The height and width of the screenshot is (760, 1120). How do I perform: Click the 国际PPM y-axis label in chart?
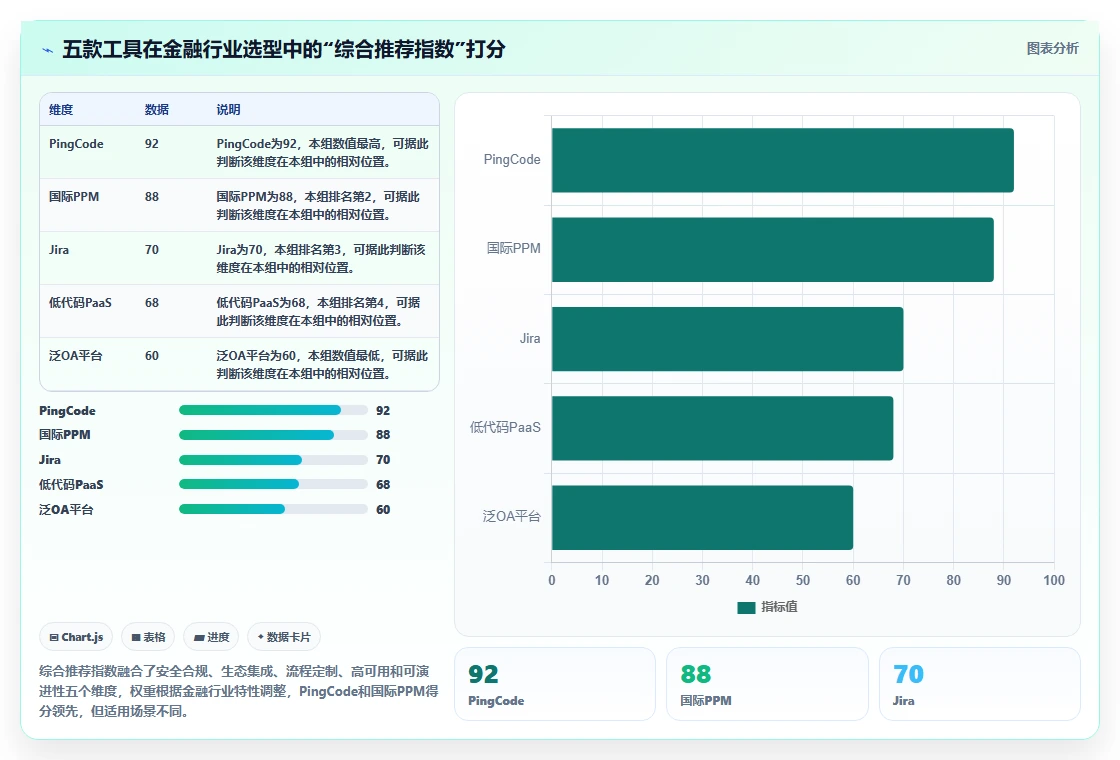click(x=514, y=249)
